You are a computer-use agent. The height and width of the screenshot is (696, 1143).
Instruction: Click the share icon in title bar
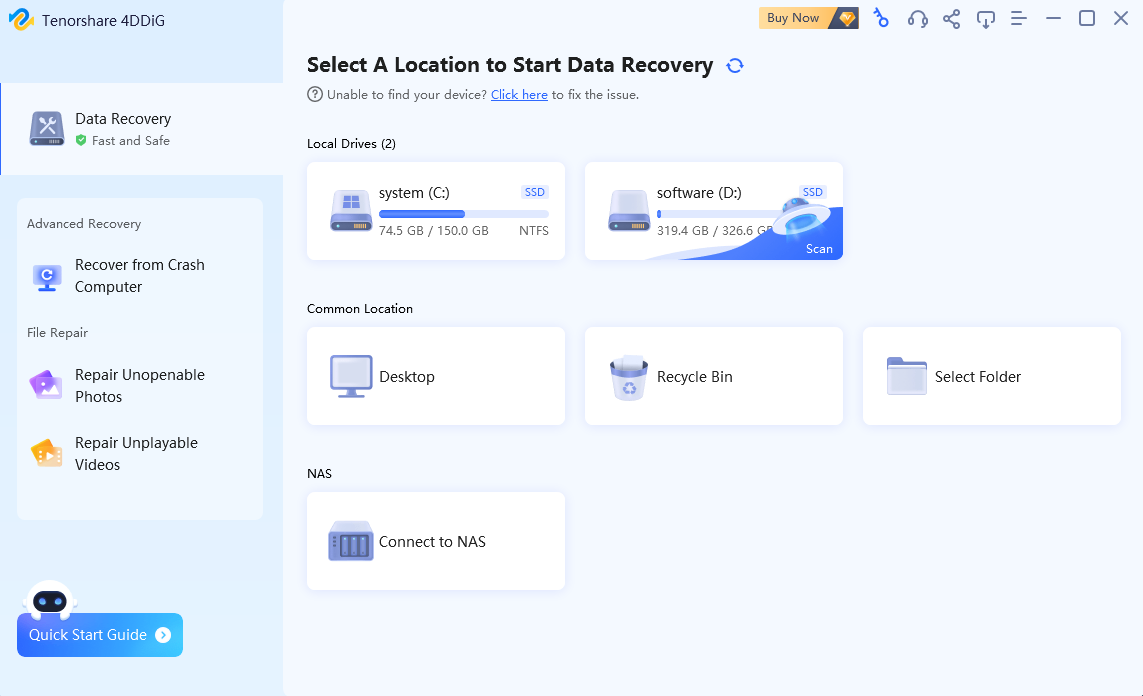pyautogui.click(x=951, y=18)
